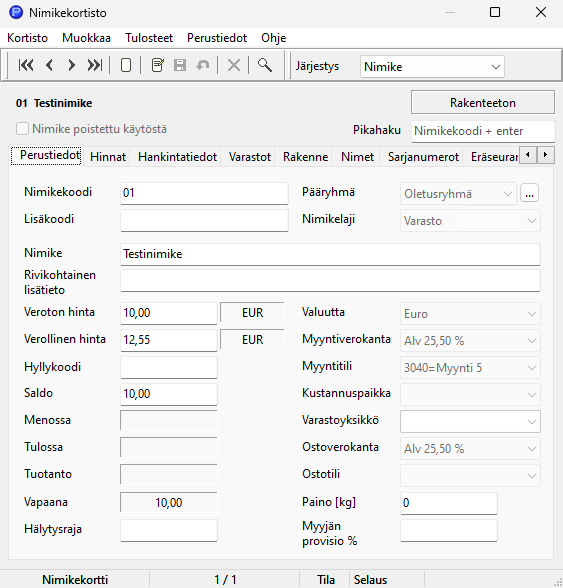Screen dimensions: 563x588
Task: Click the Vapaana 10,00 value
Action: pos(168,502)
